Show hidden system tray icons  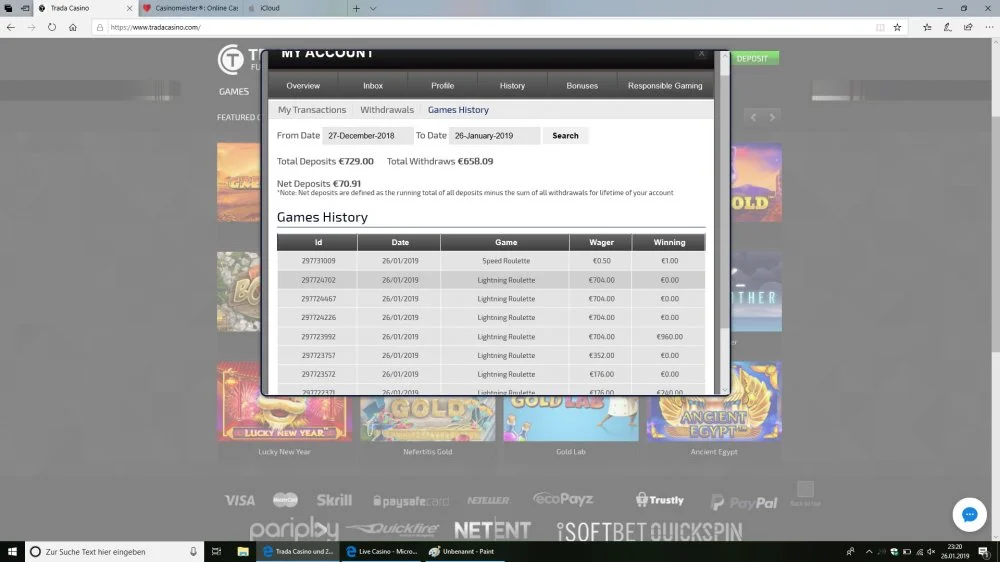[869, 551]
